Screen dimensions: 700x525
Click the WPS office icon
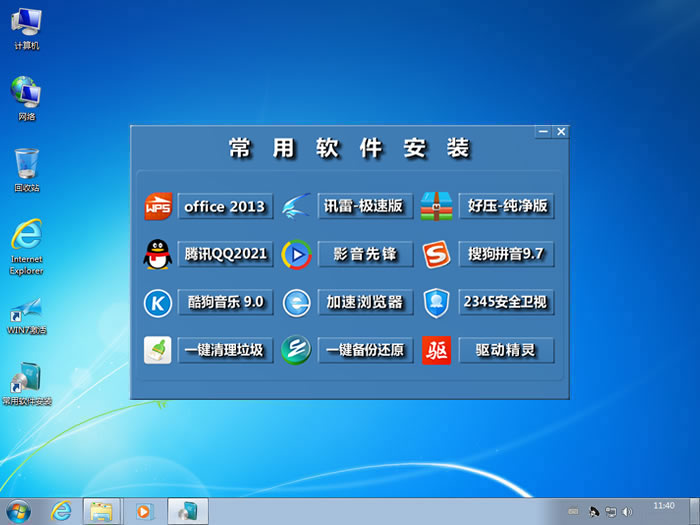[158, 206]
